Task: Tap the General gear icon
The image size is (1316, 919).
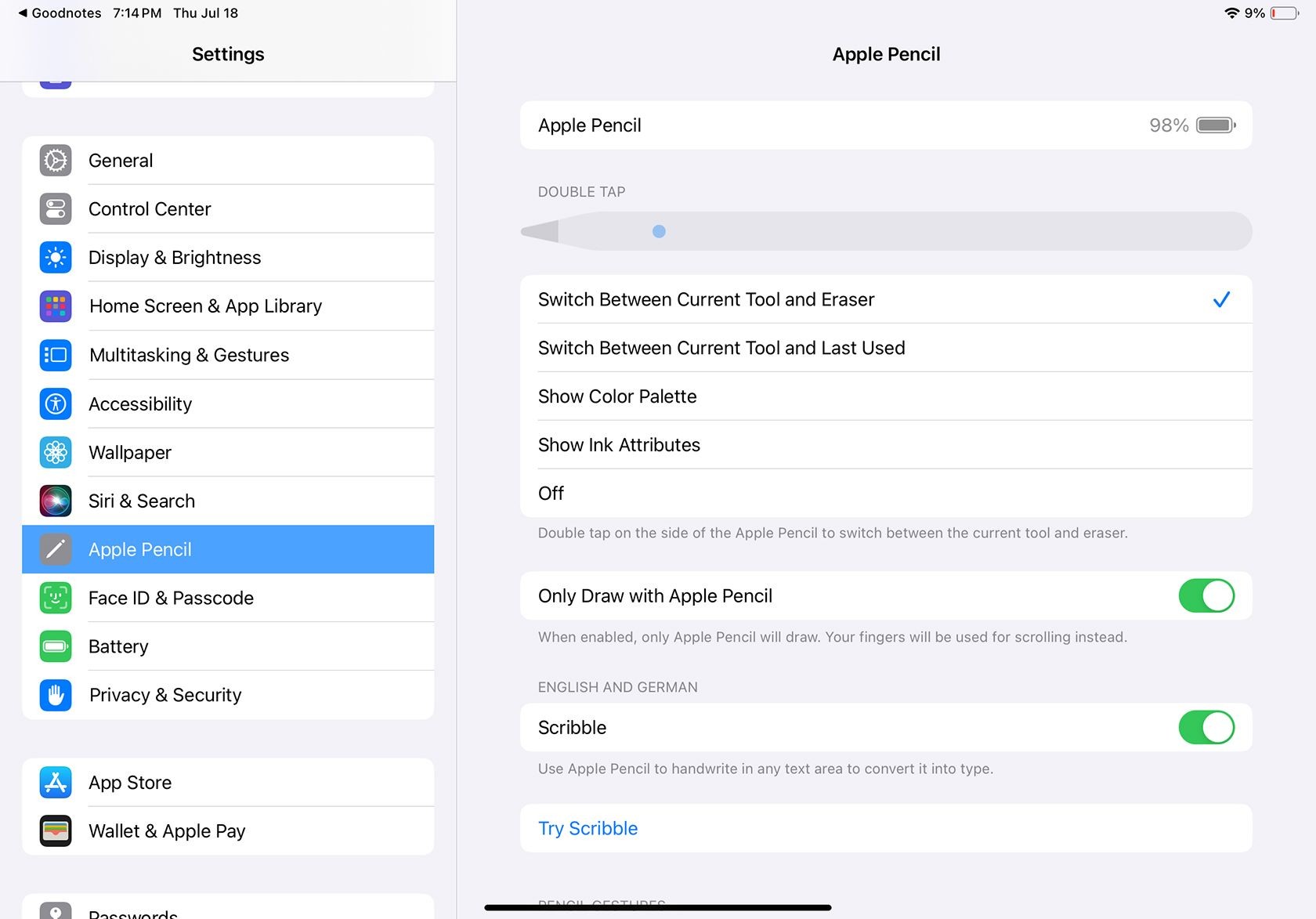Action: 56,161
